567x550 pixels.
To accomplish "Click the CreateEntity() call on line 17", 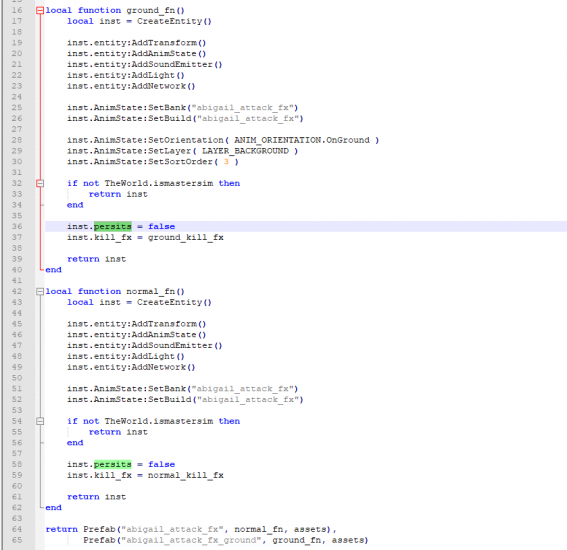I will coord(174,21).
